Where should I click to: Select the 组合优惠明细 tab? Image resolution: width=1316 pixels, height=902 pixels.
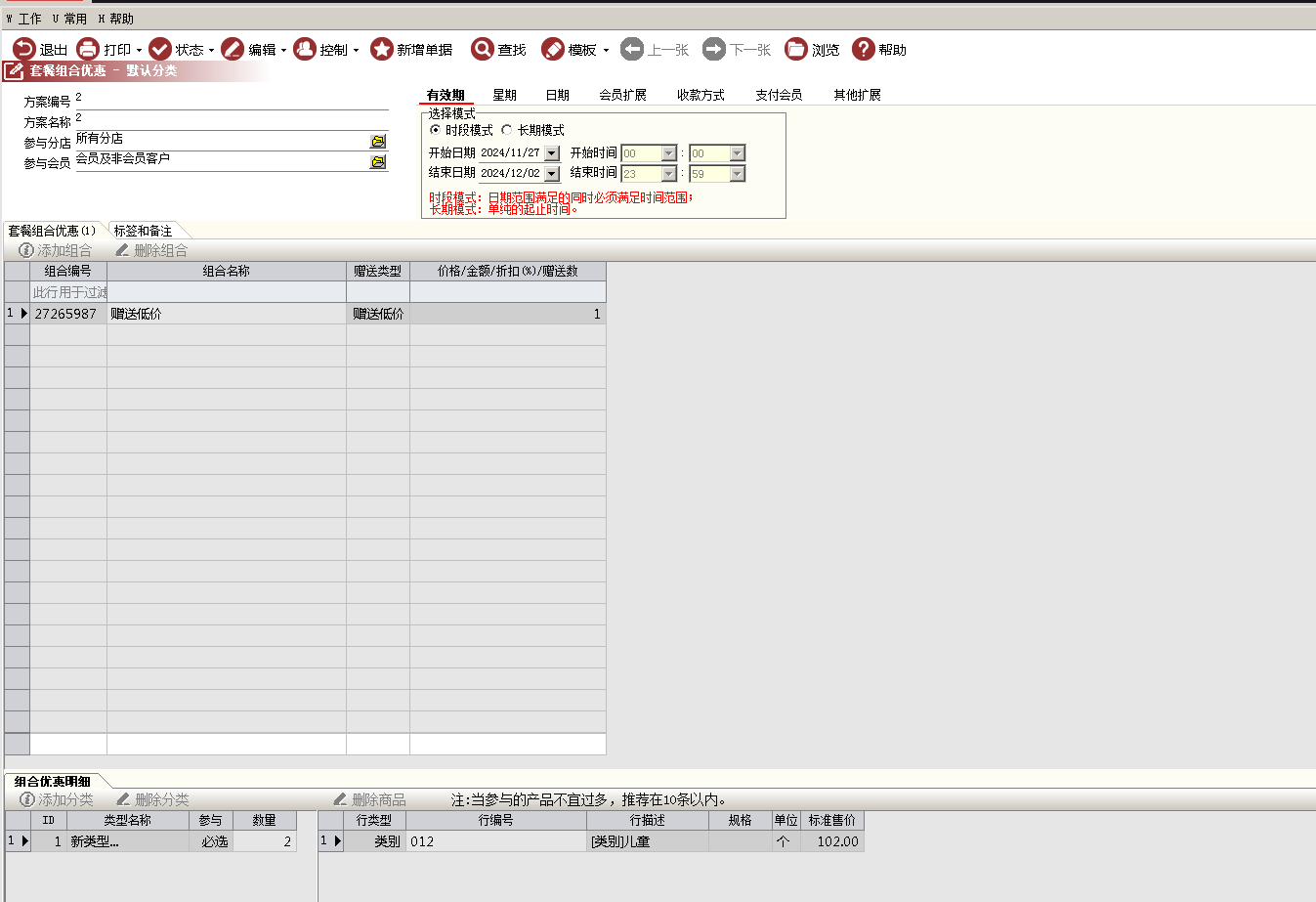(53, 781)
